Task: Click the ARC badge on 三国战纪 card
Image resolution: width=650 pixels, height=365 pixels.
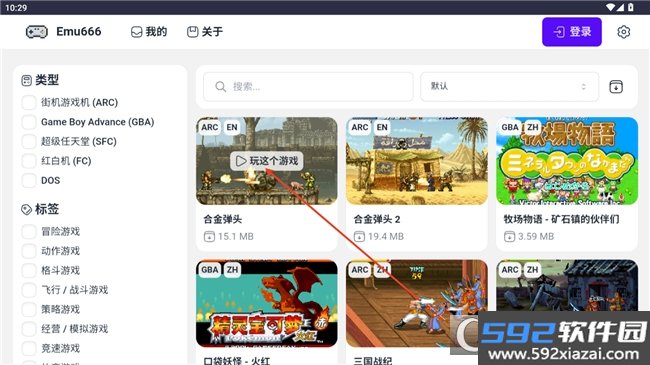Action: [x=359, y=270]
